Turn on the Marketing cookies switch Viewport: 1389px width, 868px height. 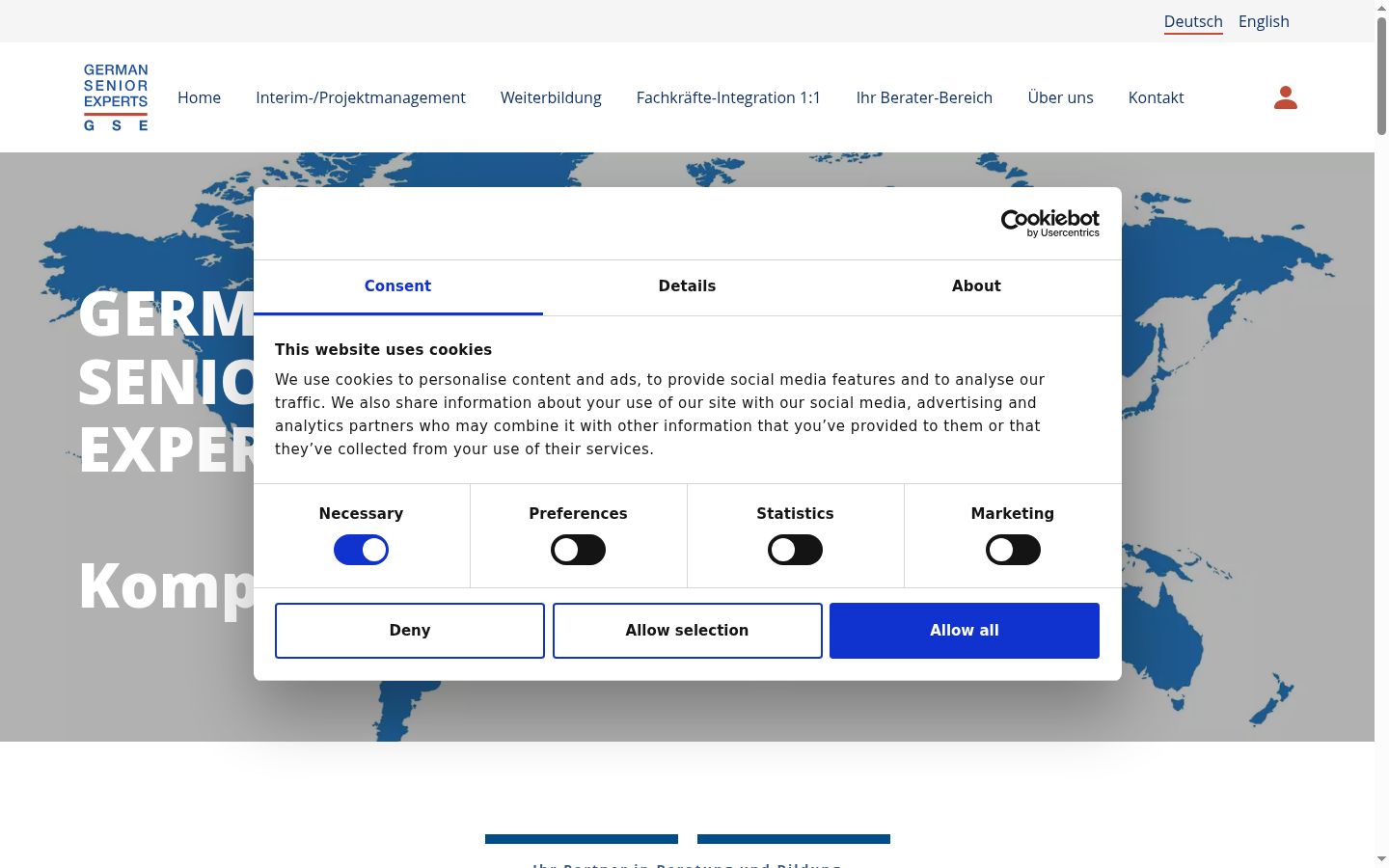coord(1013,550)
